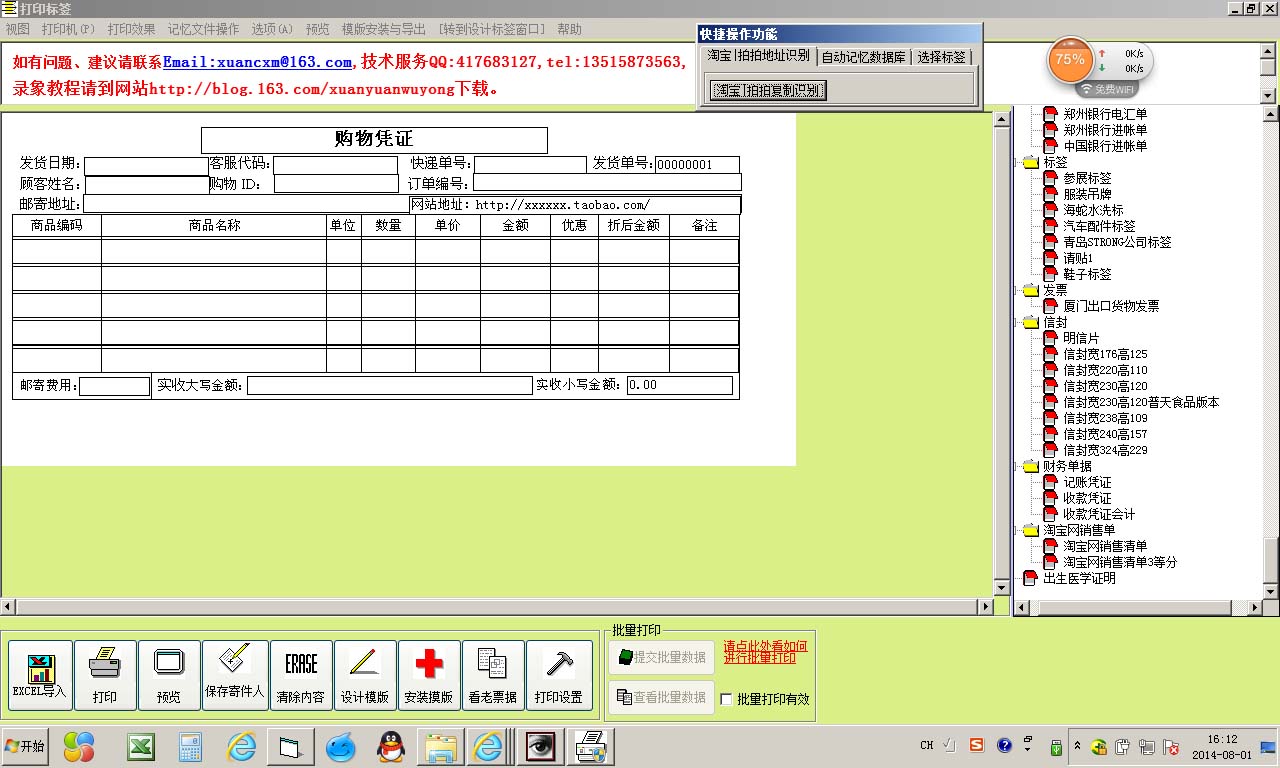Click the 保存寄件人 save sender icon
Image resolution: width=1280 pixels, height=768 pixels.
234,674
